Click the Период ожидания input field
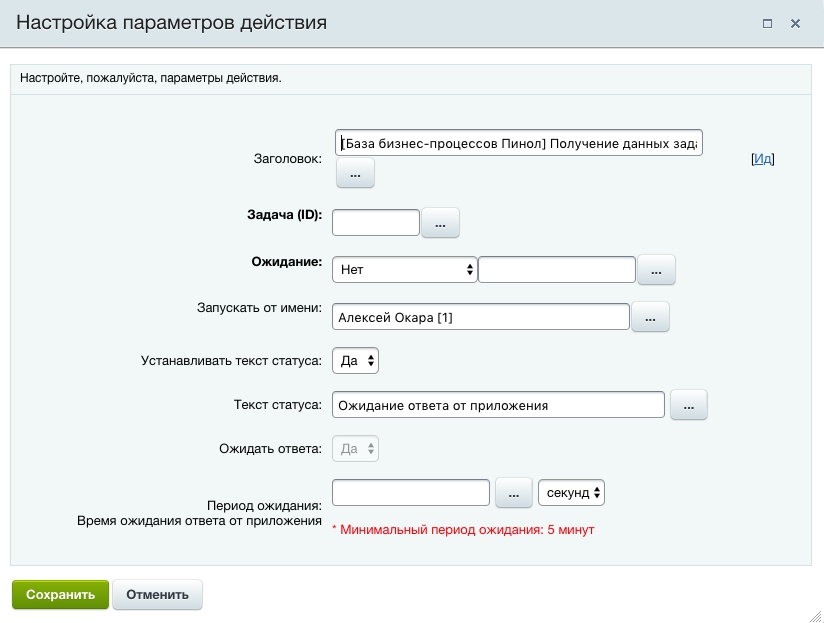The height and width of the screenshot is (623, 824). coord(410,493)
